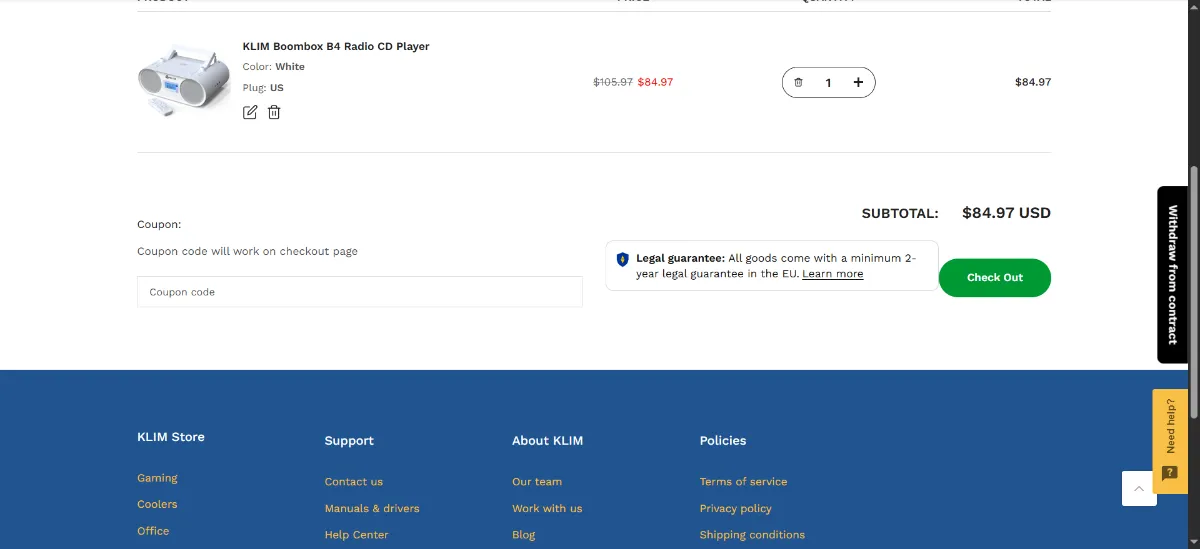Visit the Blog link
1200x549 pixels.
[524, 535]
